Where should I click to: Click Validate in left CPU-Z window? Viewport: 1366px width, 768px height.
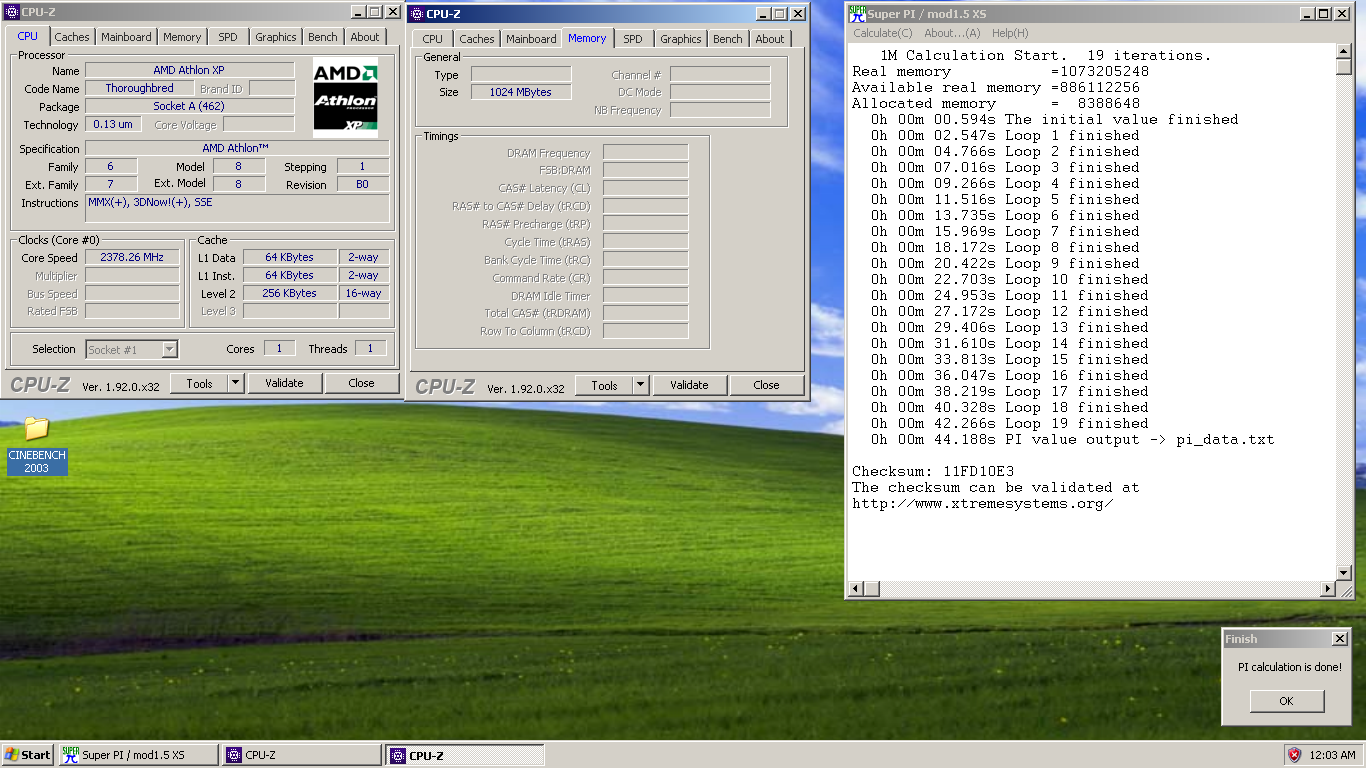coord(284,383)
